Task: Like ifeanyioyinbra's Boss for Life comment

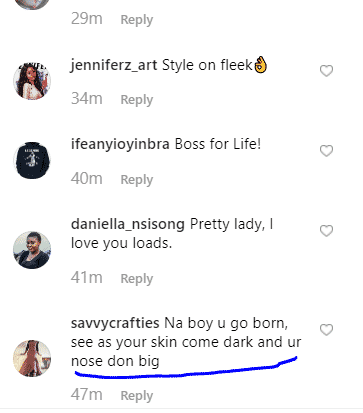Action: (326, 151)
